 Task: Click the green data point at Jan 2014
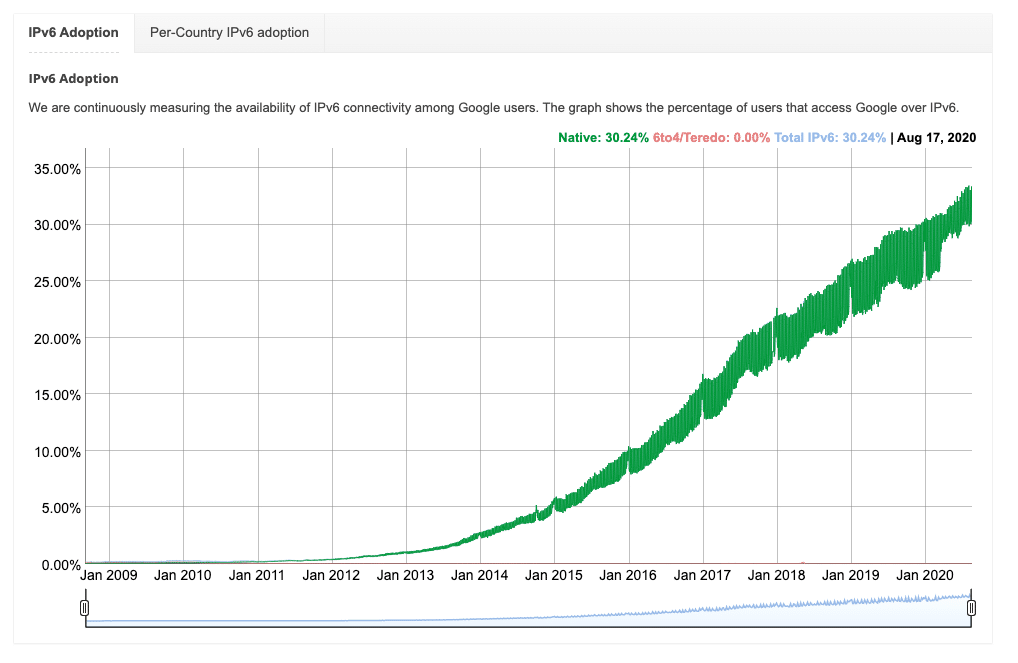[478, 535]
